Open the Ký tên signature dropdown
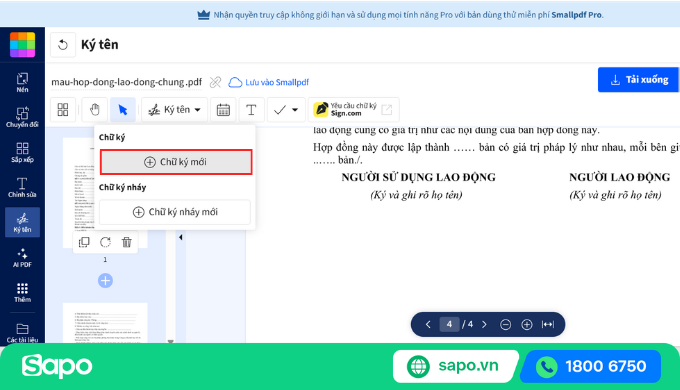This screenshot has height=390, width=680. pos(174,110)
